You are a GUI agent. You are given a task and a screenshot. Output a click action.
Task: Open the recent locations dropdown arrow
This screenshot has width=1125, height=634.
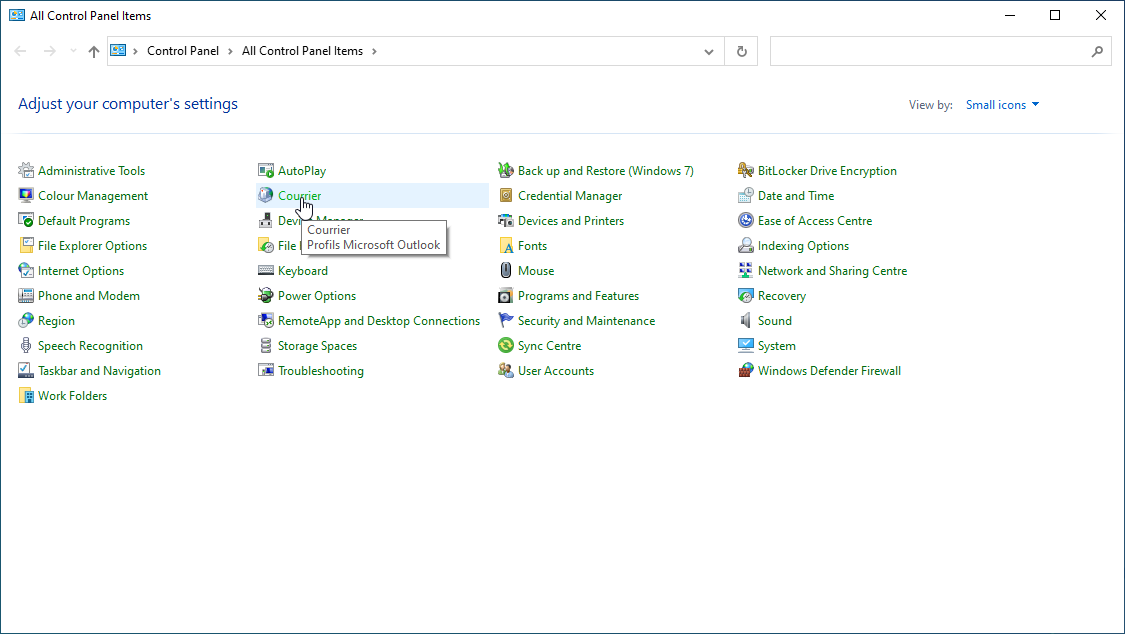[73, 51]
